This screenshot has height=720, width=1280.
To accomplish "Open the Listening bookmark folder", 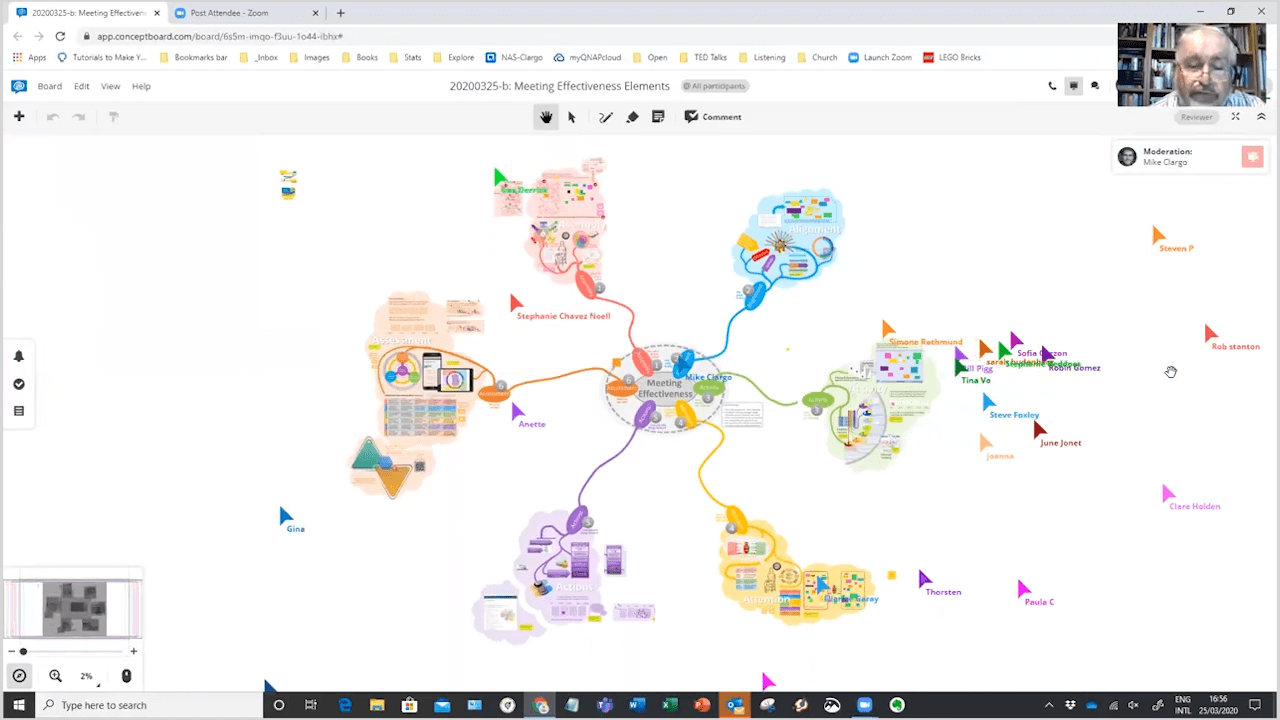I will 761,57.
